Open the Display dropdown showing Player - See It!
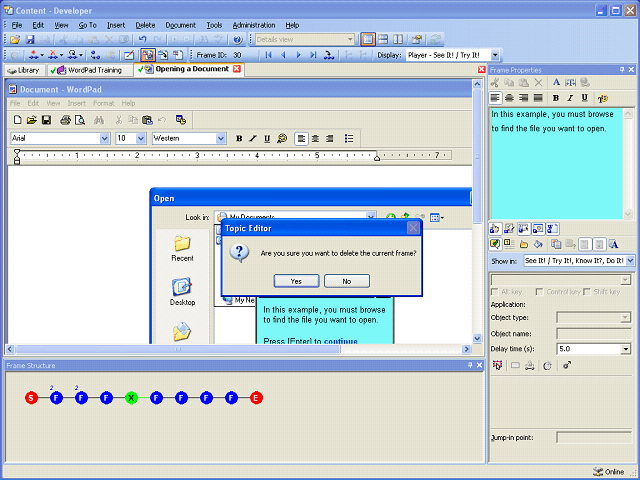 [x=495, y=55]
